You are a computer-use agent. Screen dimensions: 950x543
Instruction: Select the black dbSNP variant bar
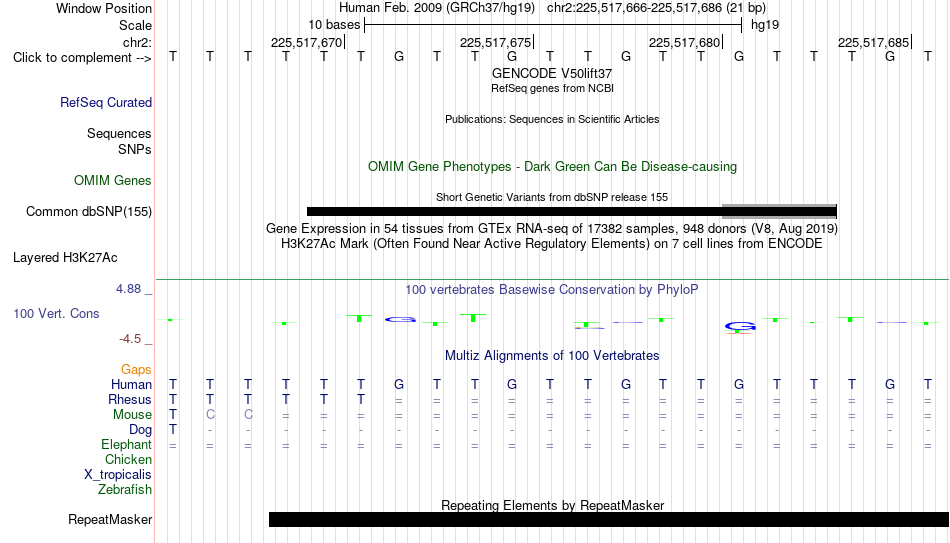pyautogui.click(x=514, y=212)
